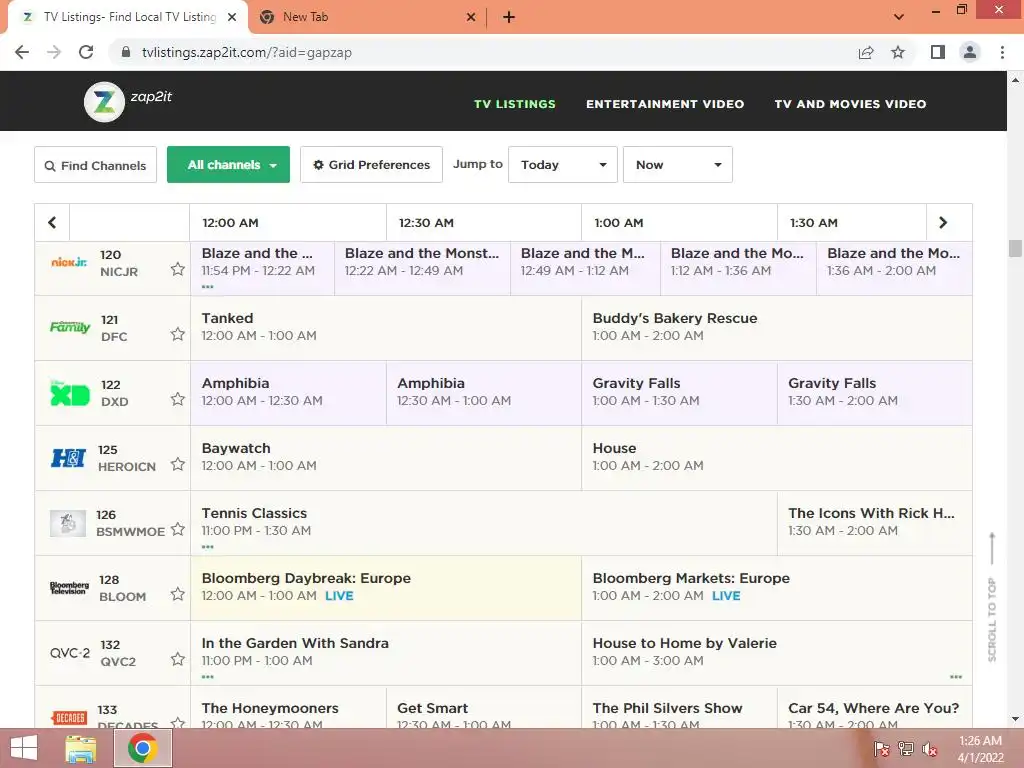Go back in browser history
The width and height of the screenshot is (1024, 768).
(x=22, y=52)
